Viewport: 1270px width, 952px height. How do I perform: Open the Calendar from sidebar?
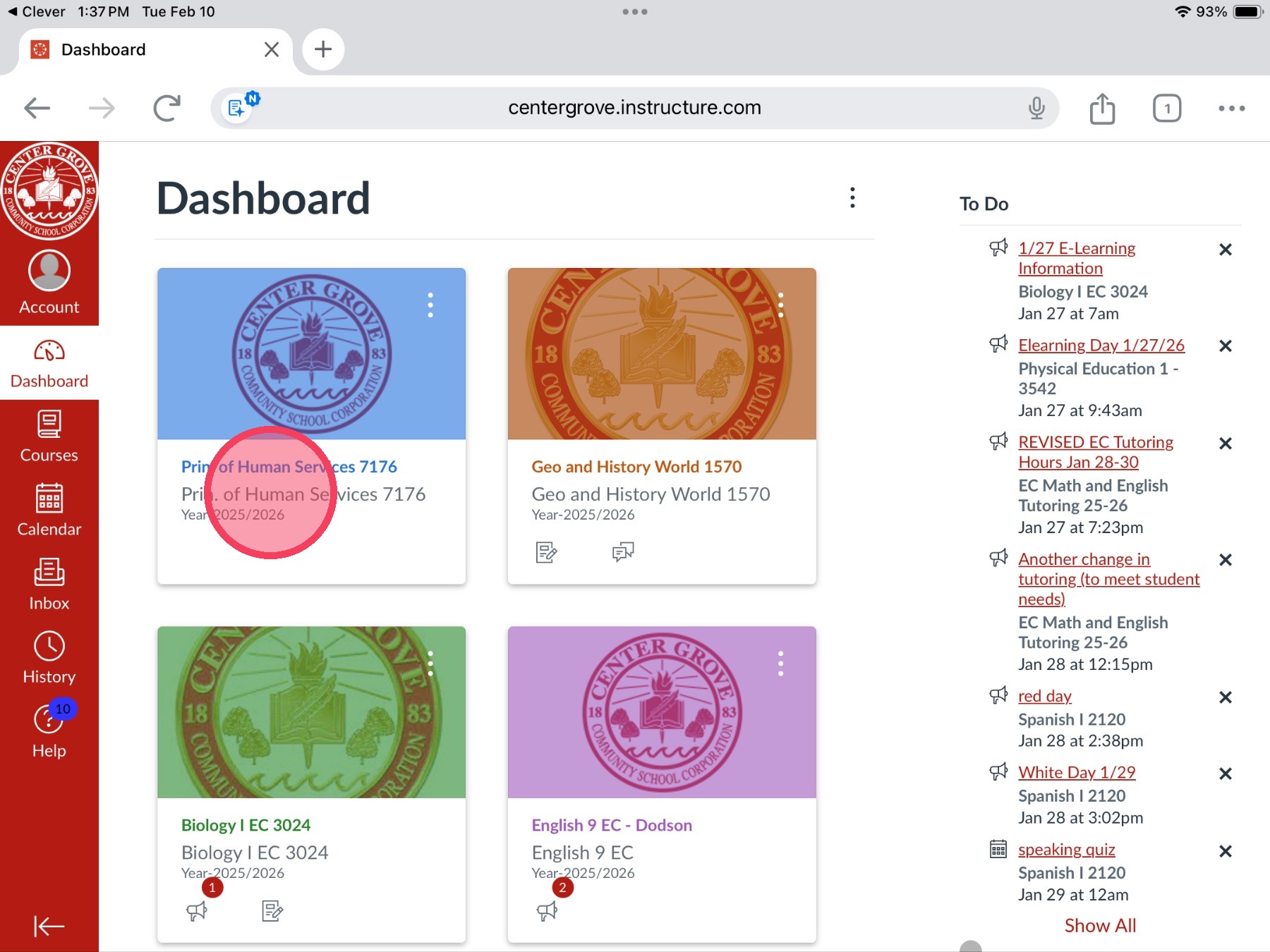[x=49, y=511]
